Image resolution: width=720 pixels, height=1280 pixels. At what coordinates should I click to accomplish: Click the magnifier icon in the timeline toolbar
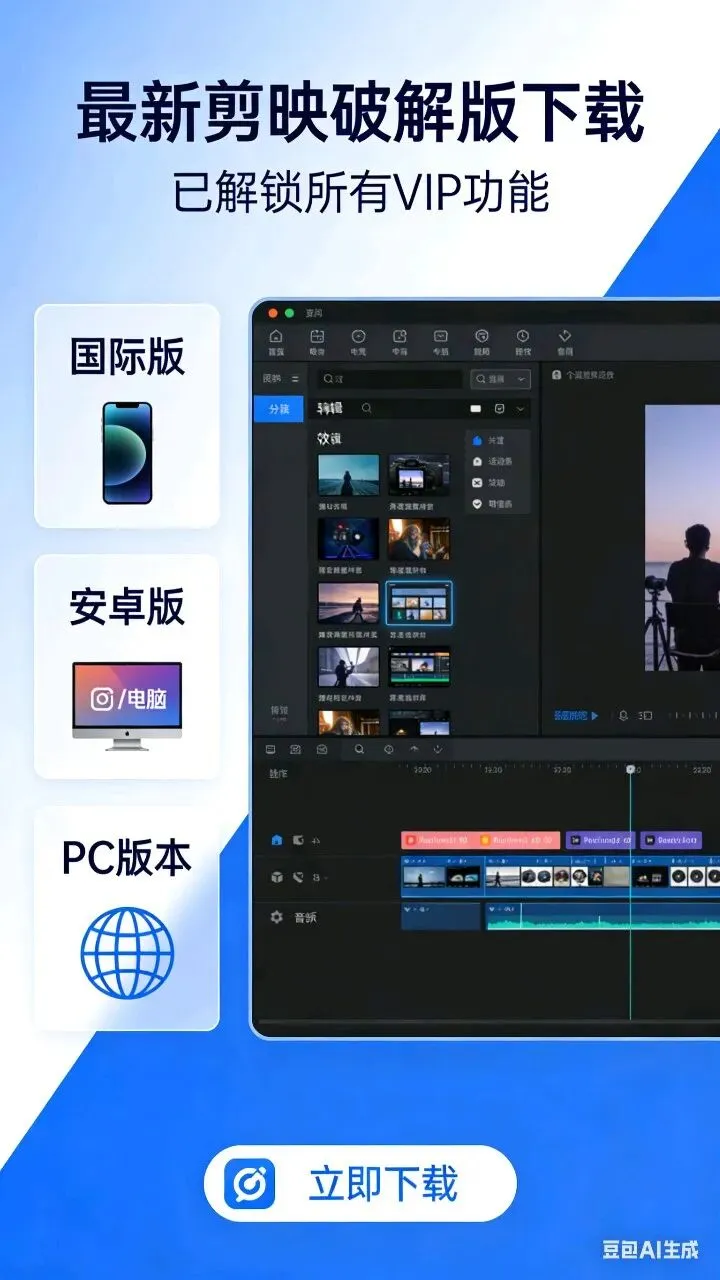click(359, 749)
